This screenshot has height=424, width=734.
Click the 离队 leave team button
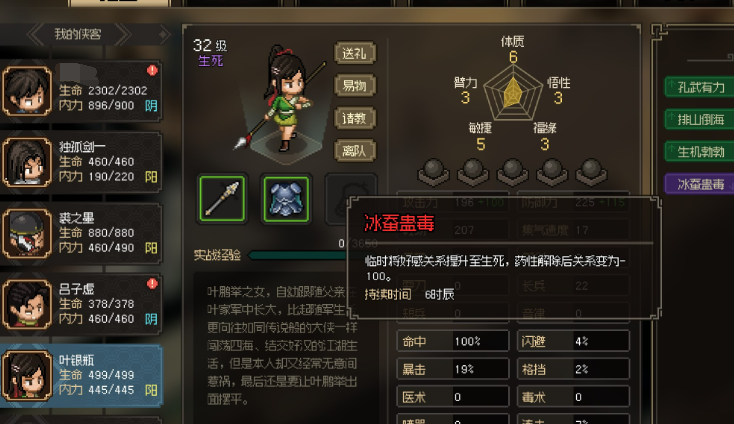355,151
